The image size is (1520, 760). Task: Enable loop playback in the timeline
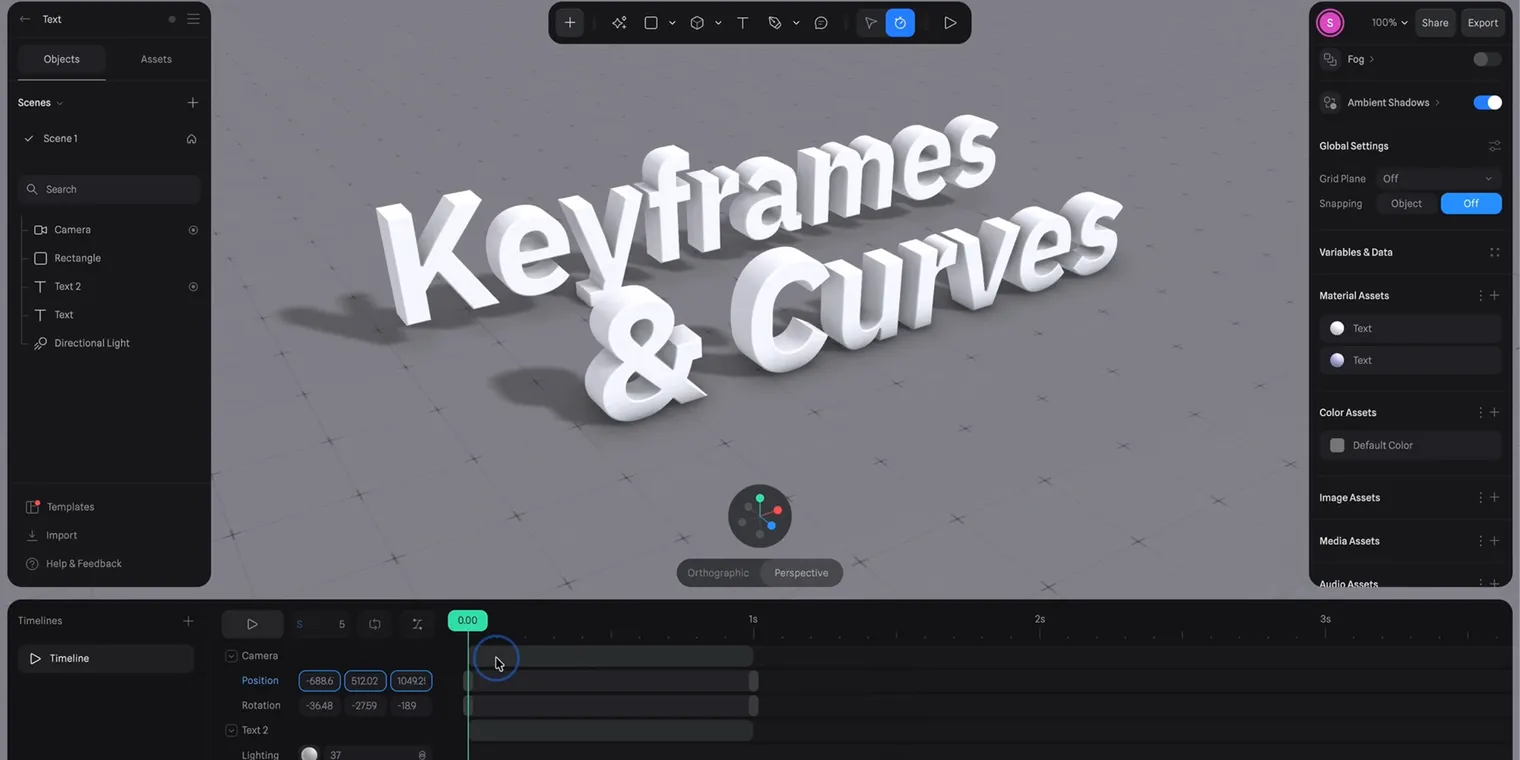pyautogui.click(x=374, y=624)
